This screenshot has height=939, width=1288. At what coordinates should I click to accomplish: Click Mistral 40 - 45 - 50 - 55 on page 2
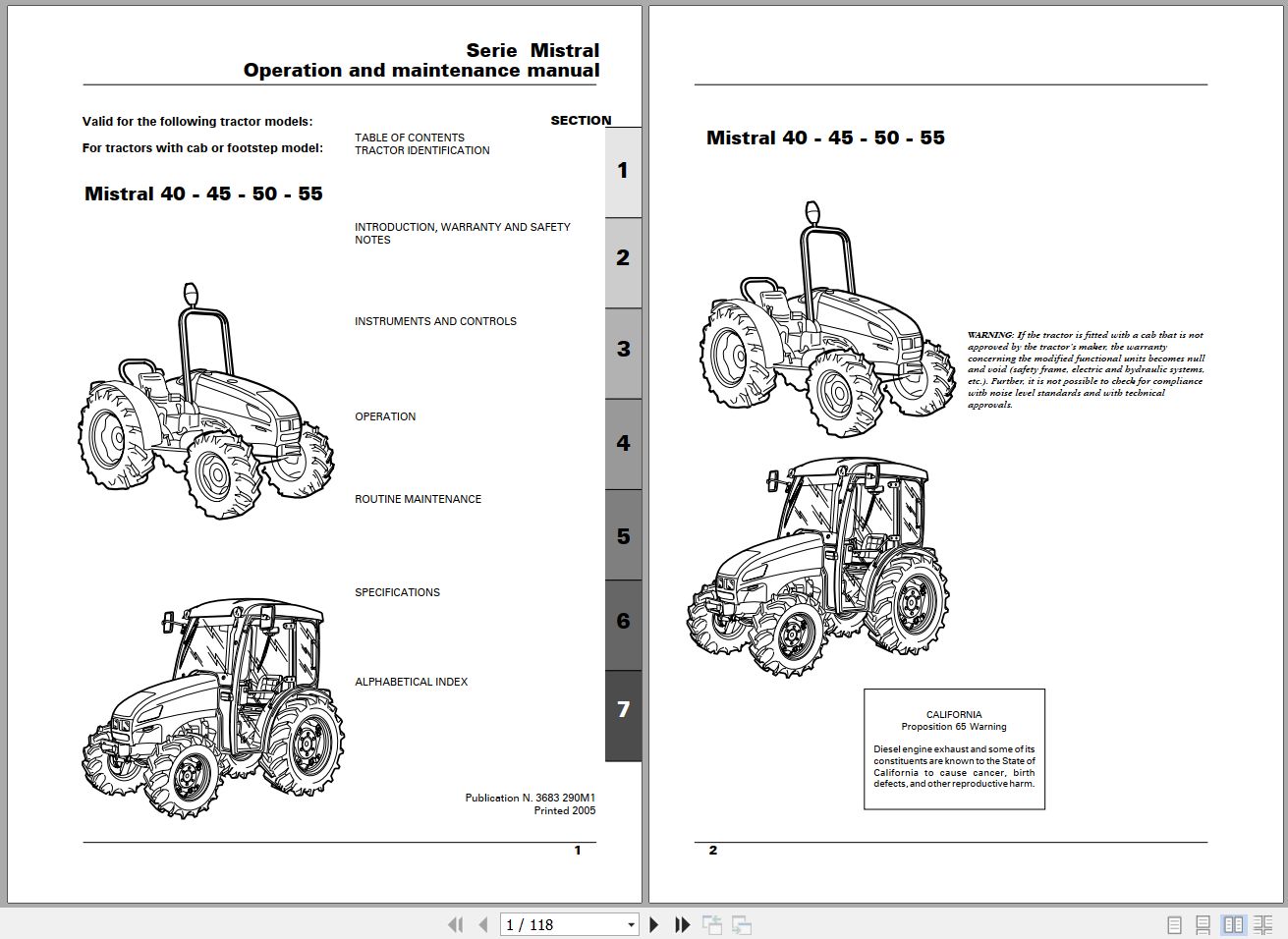(x=825, y=138)
